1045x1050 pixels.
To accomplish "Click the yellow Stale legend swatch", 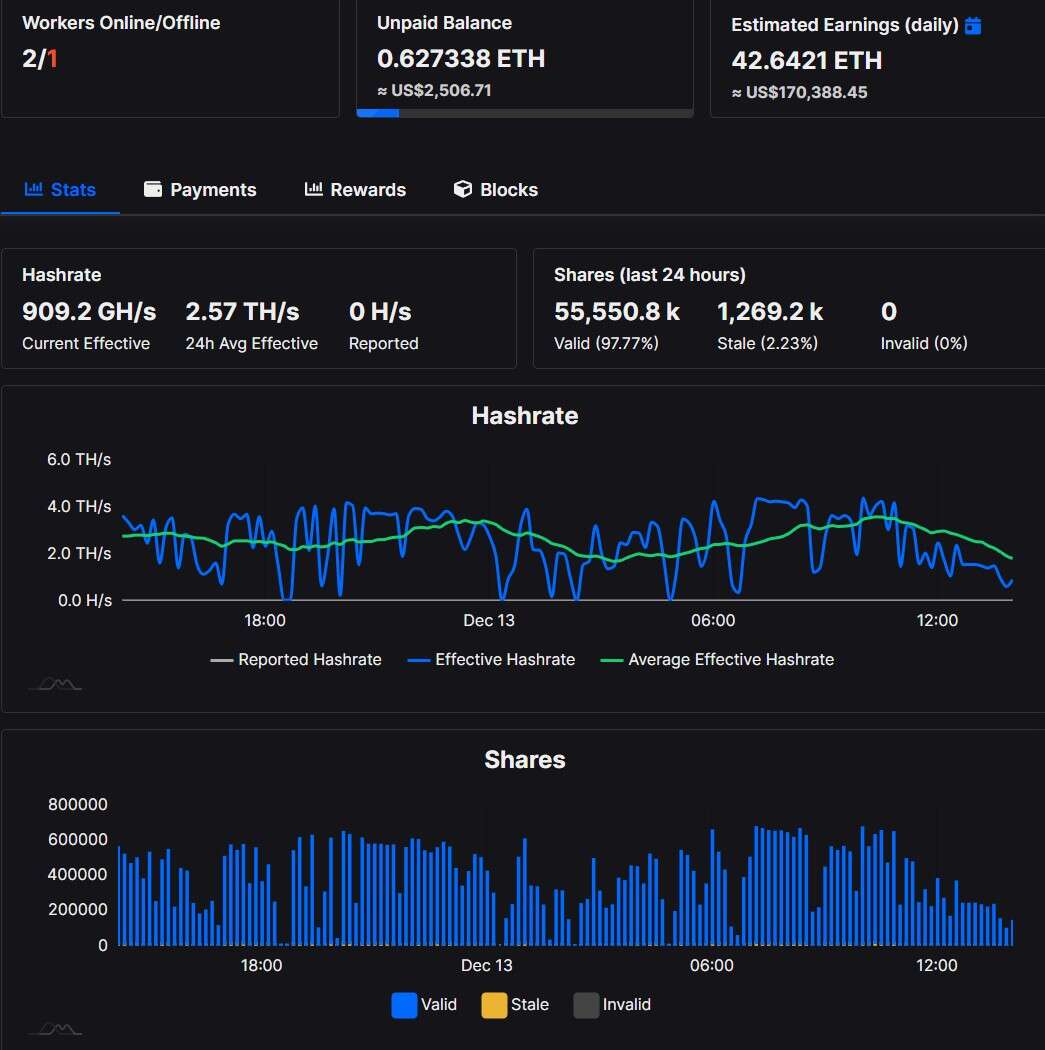I will (494, 1005).
